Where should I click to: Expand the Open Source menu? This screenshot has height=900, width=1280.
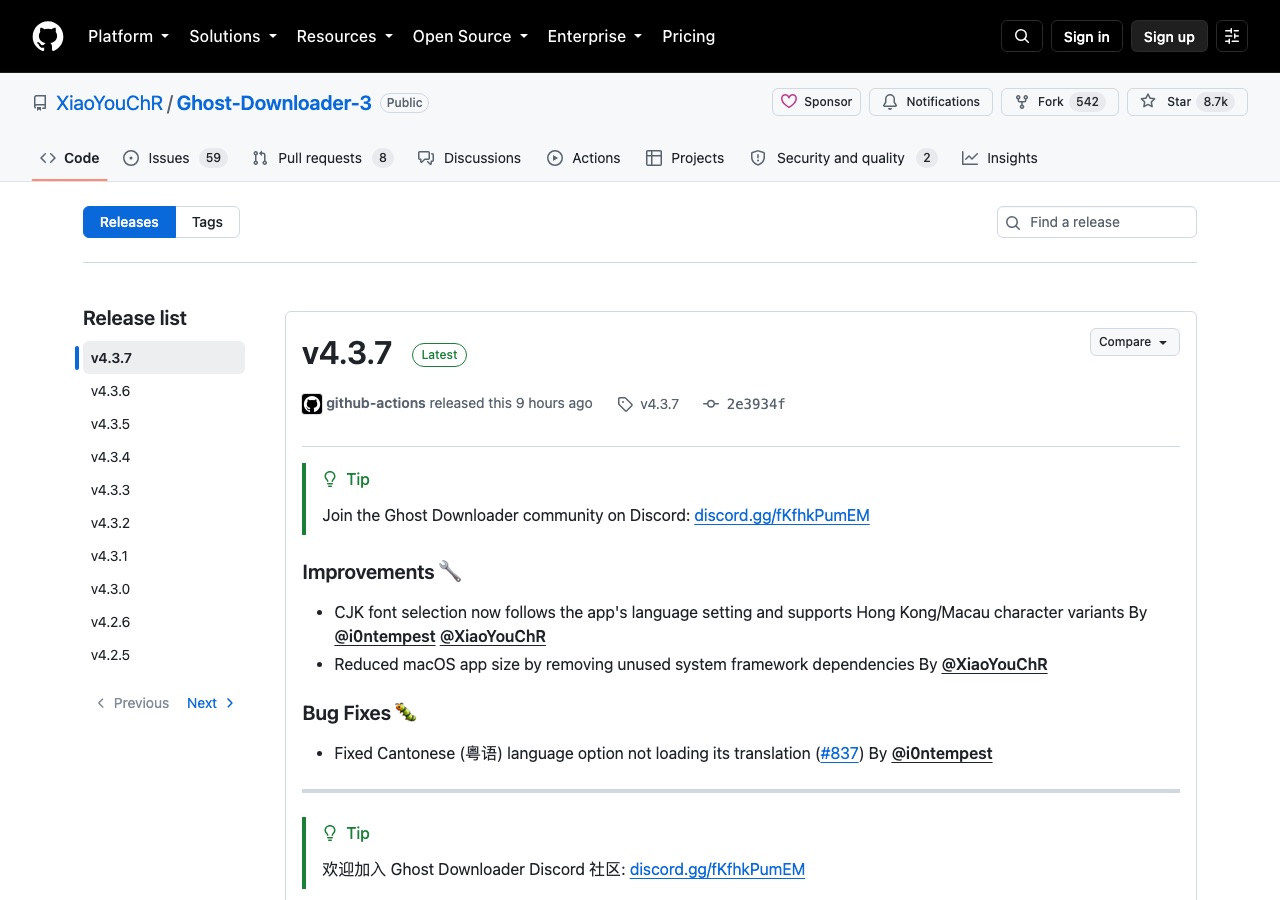pos(470,36)
